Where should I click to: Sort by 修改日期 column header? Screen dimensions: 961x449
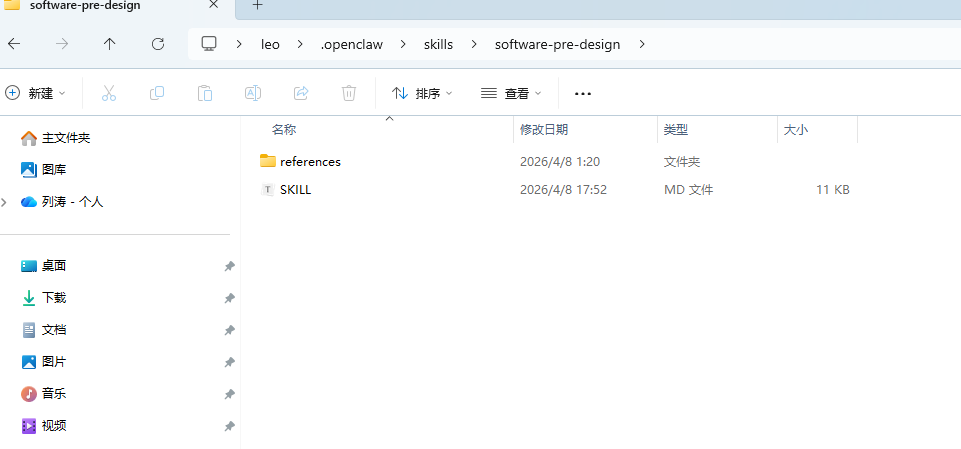(x=544, y=130)
